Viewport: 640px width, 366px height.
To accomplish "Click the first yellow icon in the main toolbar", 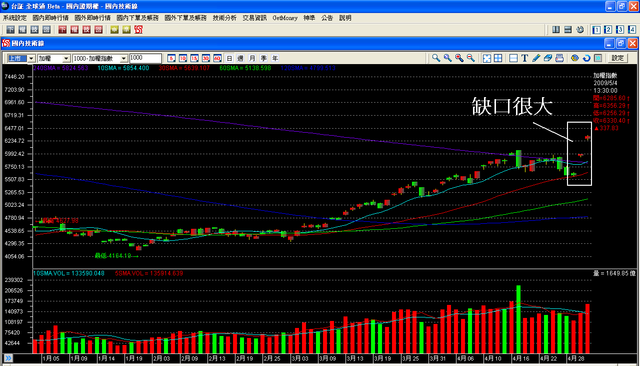I will point(114,30).
